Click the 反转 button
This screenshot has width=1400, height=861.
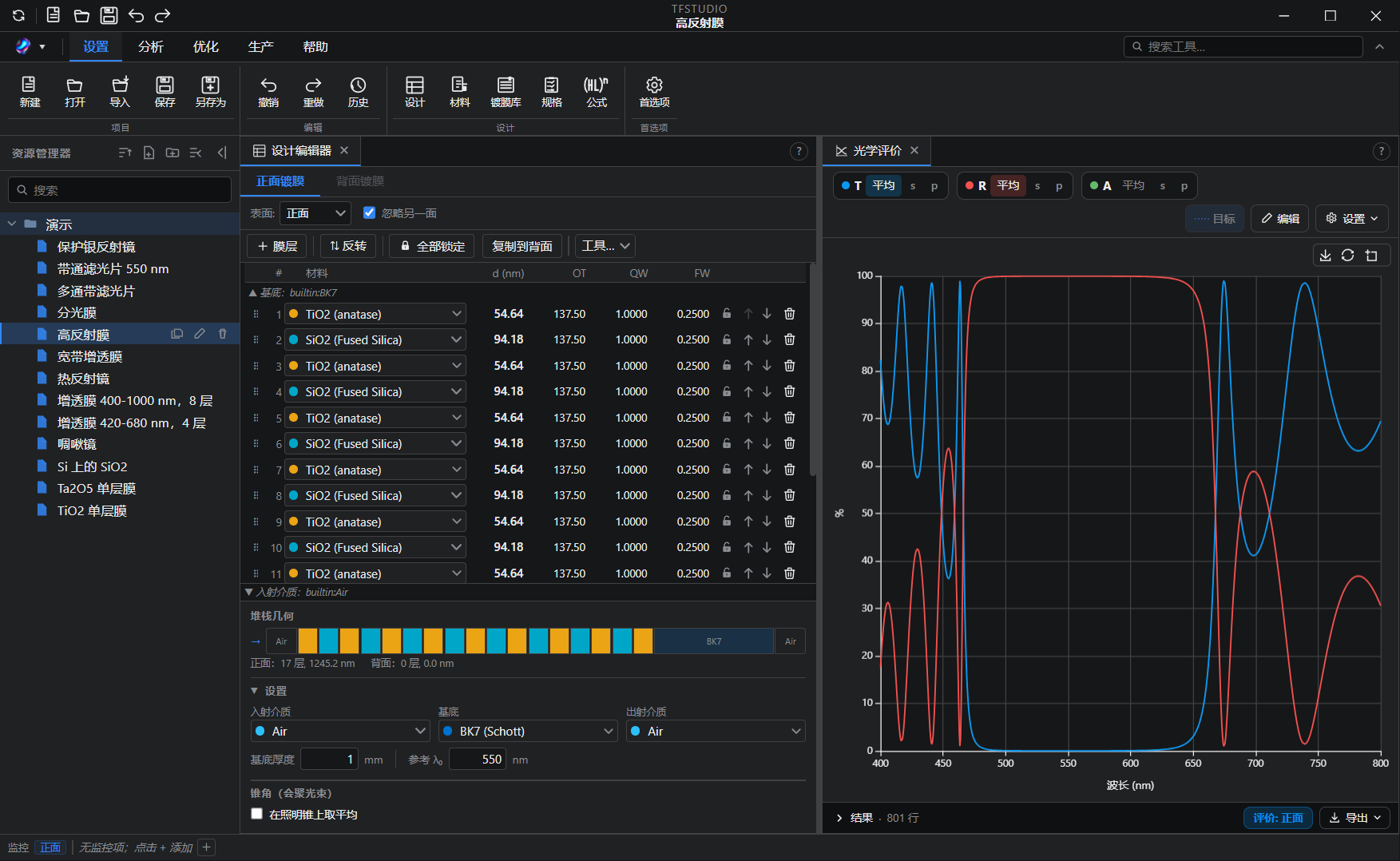tap(348, 246)
